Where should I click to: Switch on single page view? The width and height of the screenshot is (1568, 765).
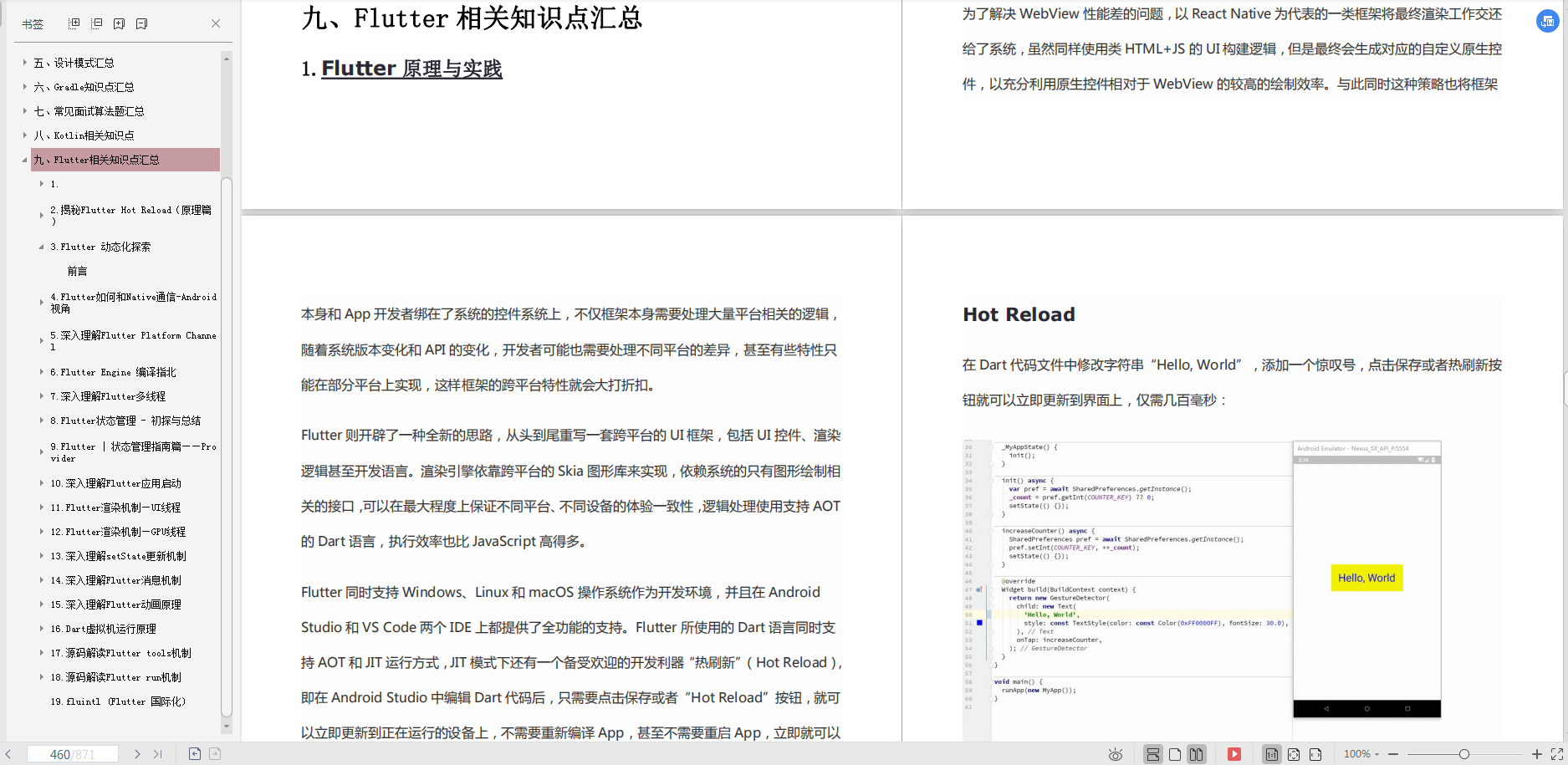tap(1174, 753)
